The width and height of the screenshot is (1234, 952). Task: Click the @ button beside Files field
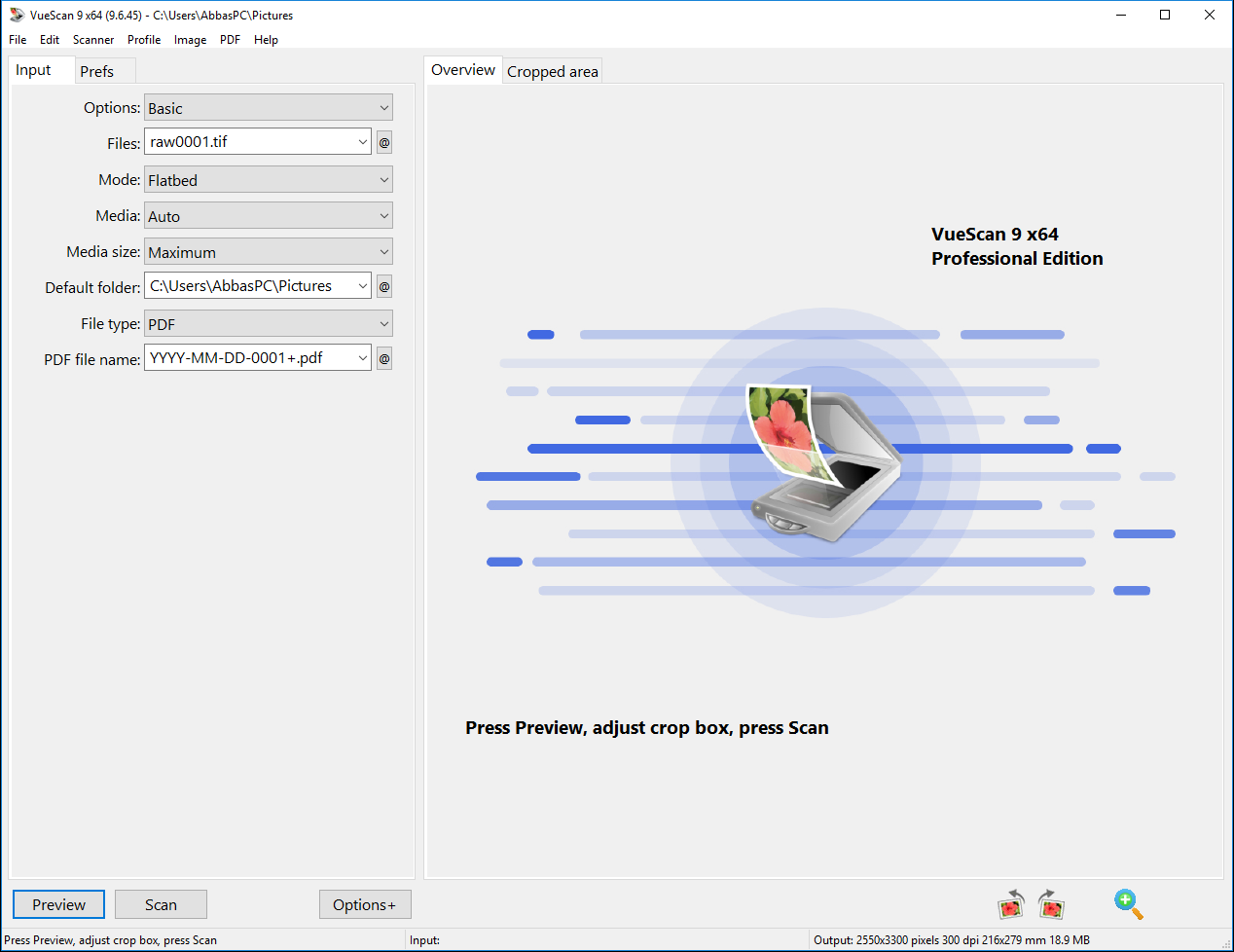point(384,142)
